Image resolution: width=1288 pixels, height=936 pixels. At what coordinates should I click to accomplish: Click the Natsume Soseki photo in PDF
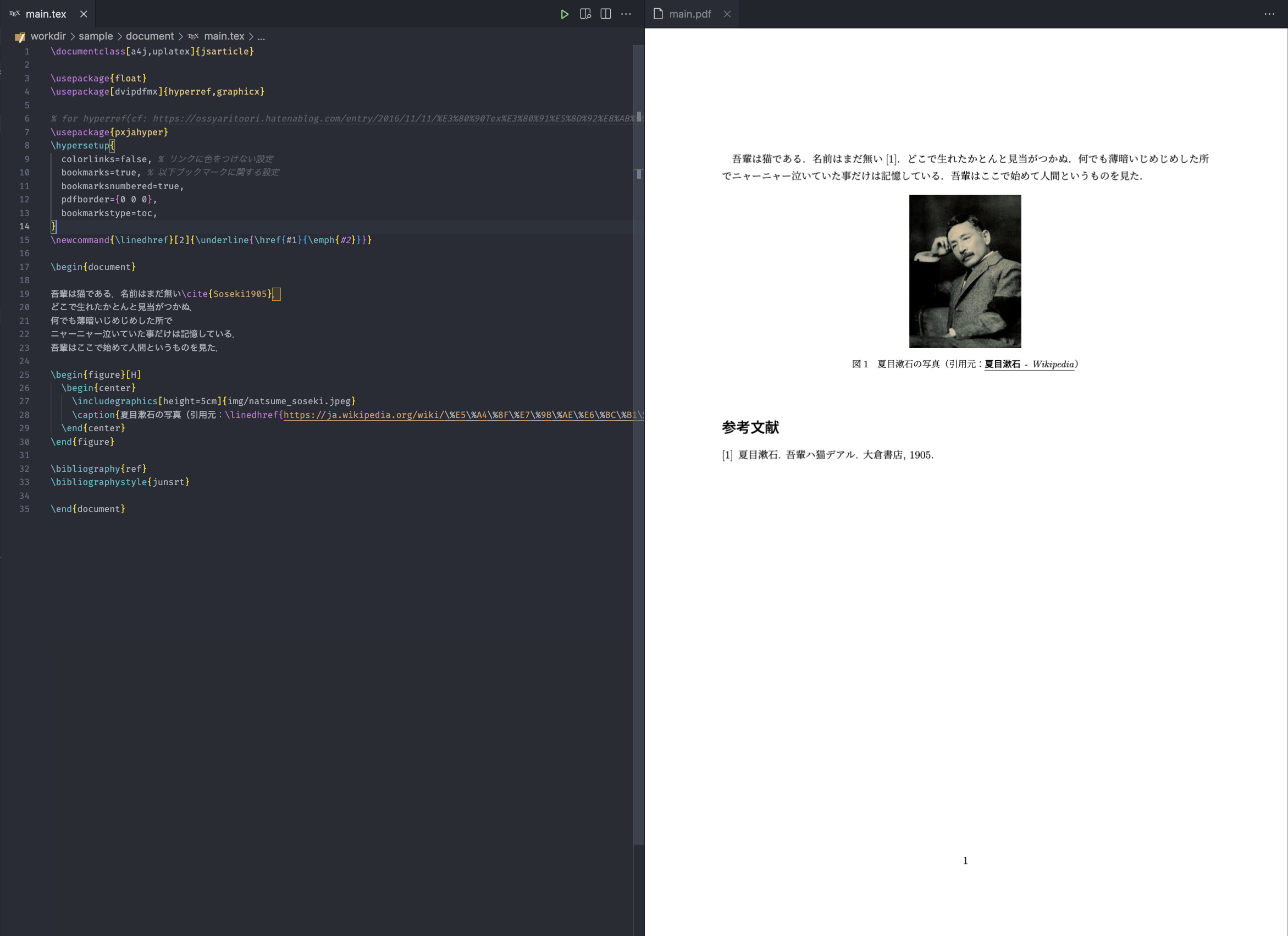(x=964, y=272)
